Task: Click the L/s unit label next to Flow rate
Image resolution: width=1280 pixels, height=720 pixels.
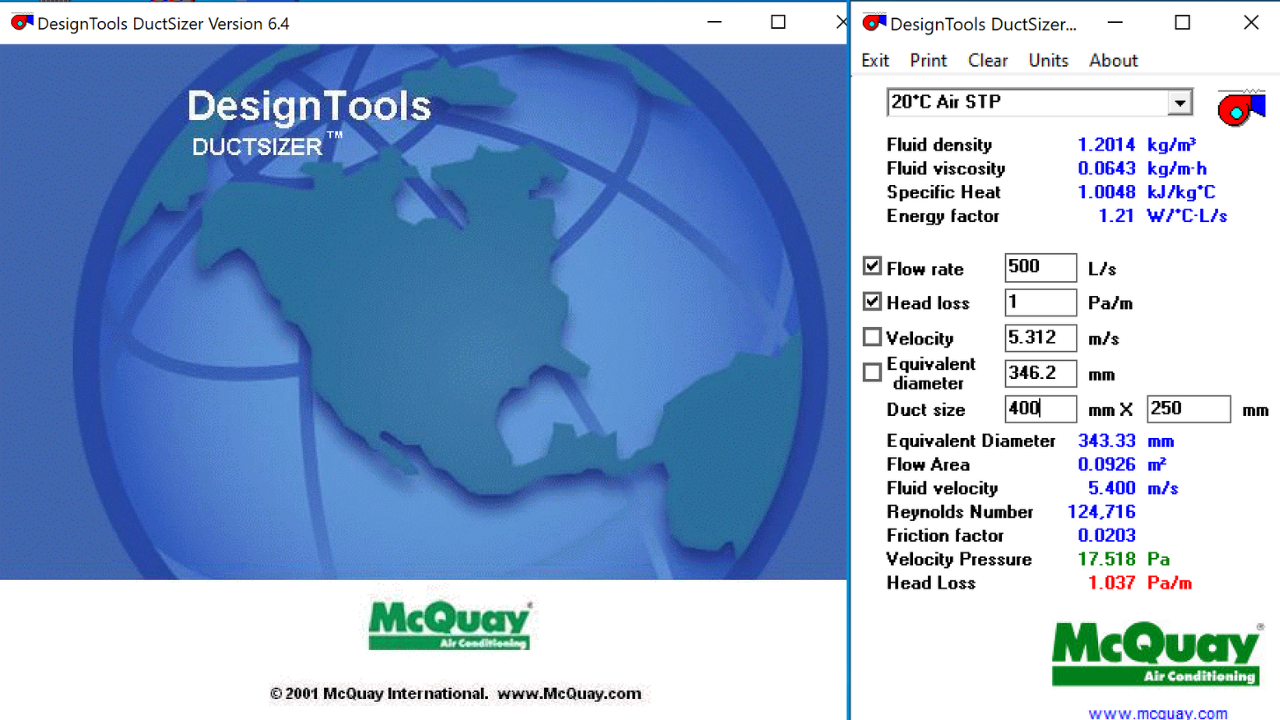Action: [1102, 269]
